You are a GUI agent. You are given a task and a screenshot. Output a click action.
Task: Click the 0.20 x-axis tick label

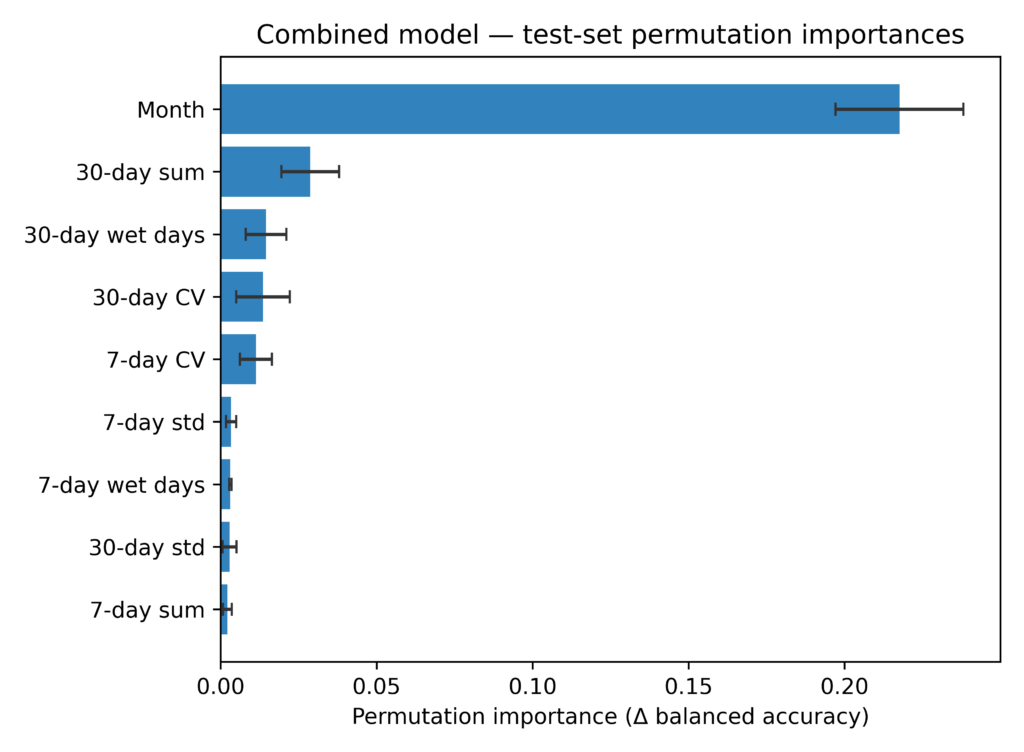(x=844, y=686)
